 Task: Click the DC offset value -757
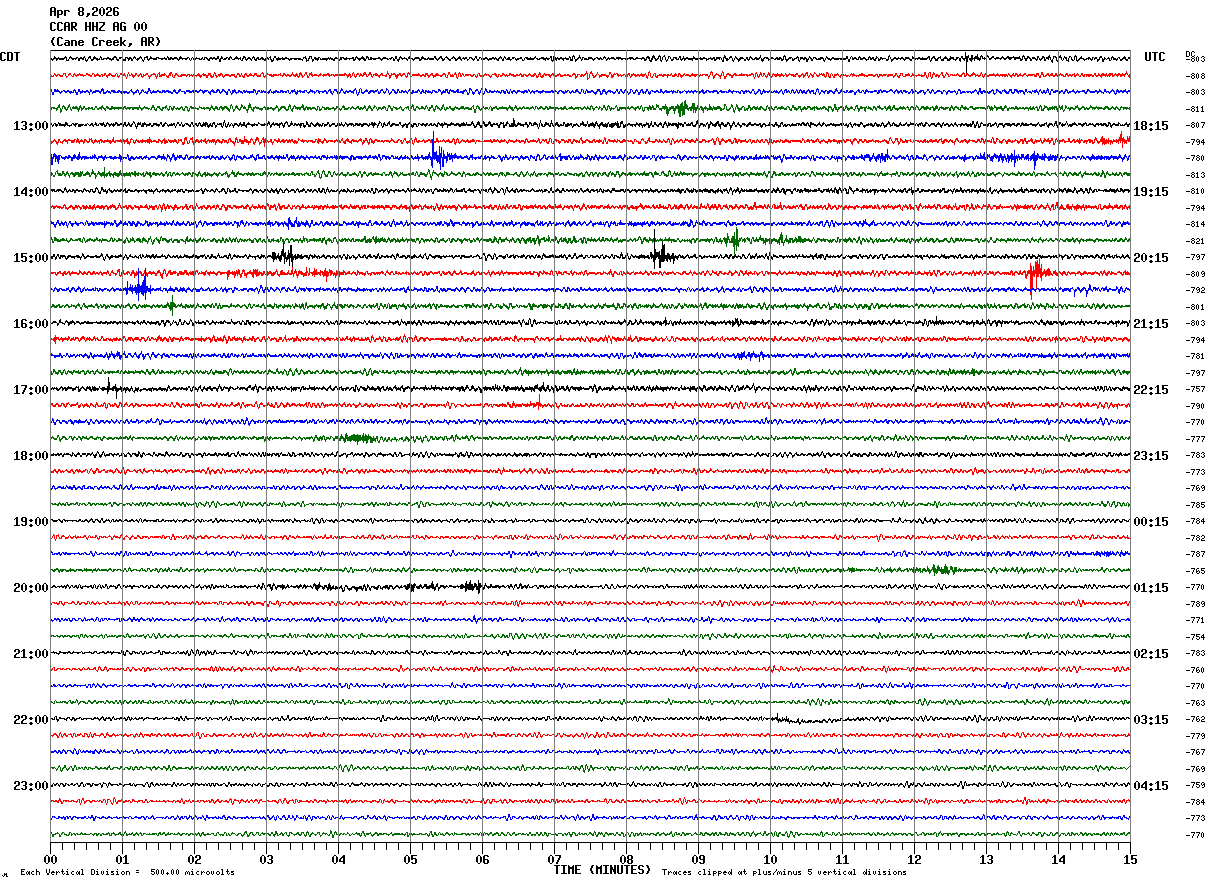tap(1195, 389)
